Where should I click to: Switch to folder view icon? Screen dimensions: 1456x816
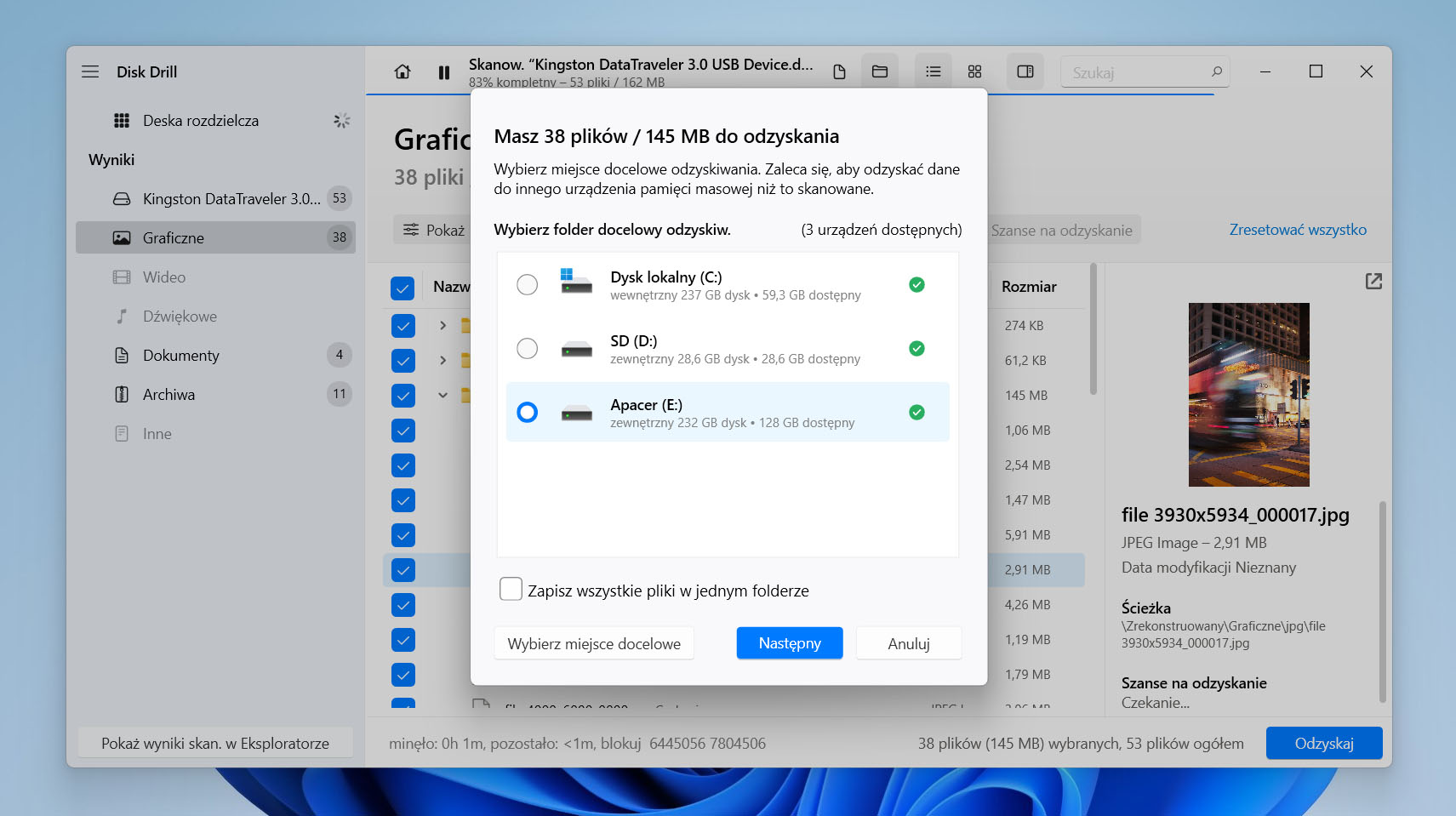[880, 71]
